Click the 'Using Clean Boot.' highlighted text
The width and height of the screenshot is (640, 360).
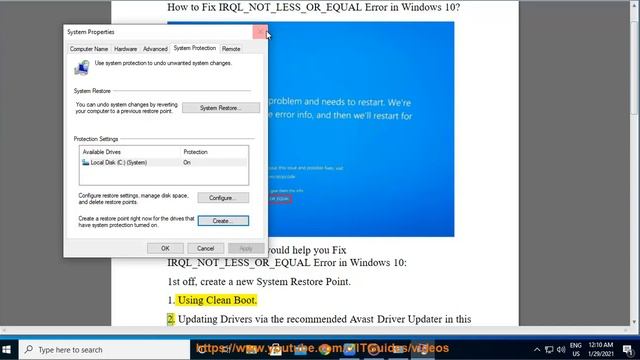pyautogui.click(x=217, y=300)
